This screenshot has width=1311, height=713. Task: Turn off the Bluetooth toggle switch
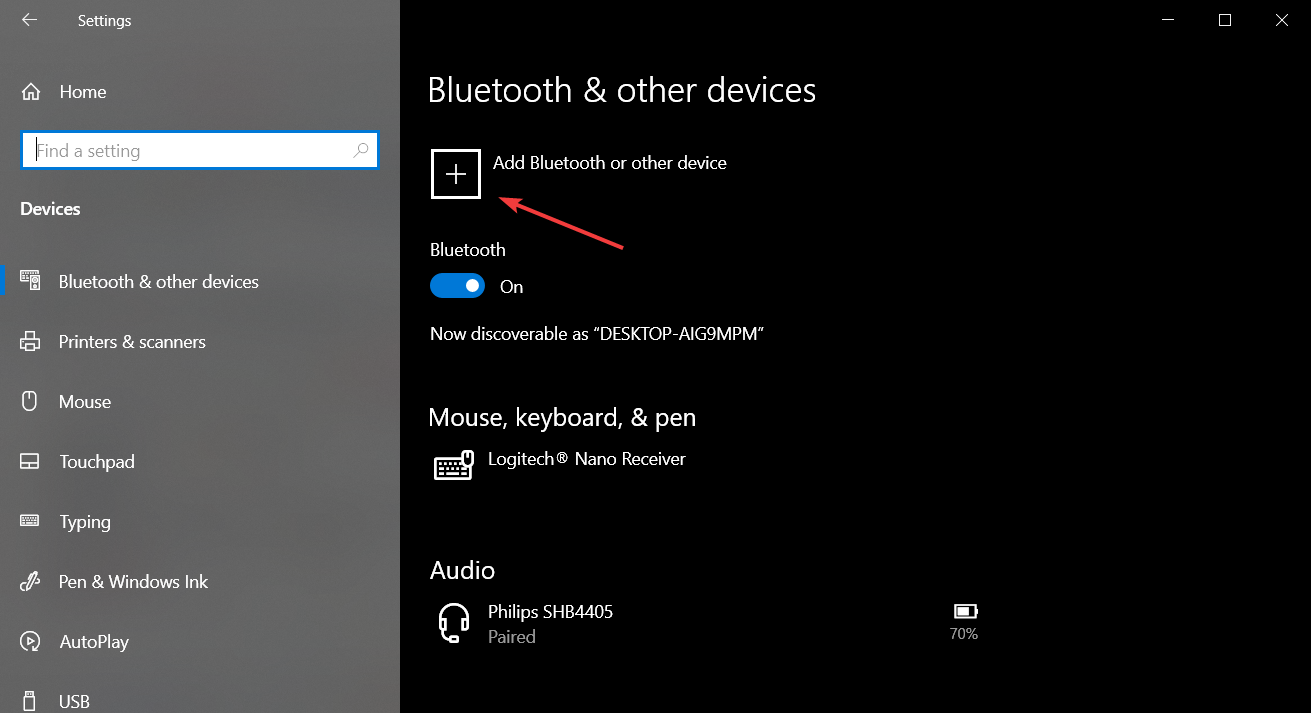(x=457, y=287)
